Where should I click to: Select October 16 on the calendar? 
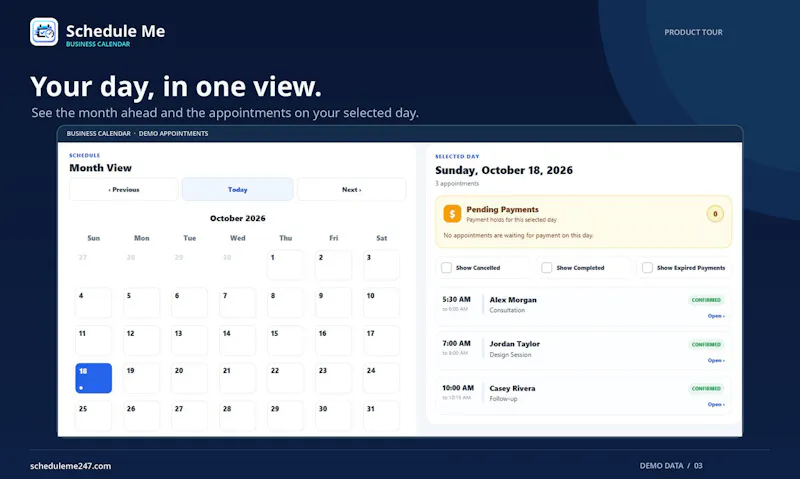333,340
